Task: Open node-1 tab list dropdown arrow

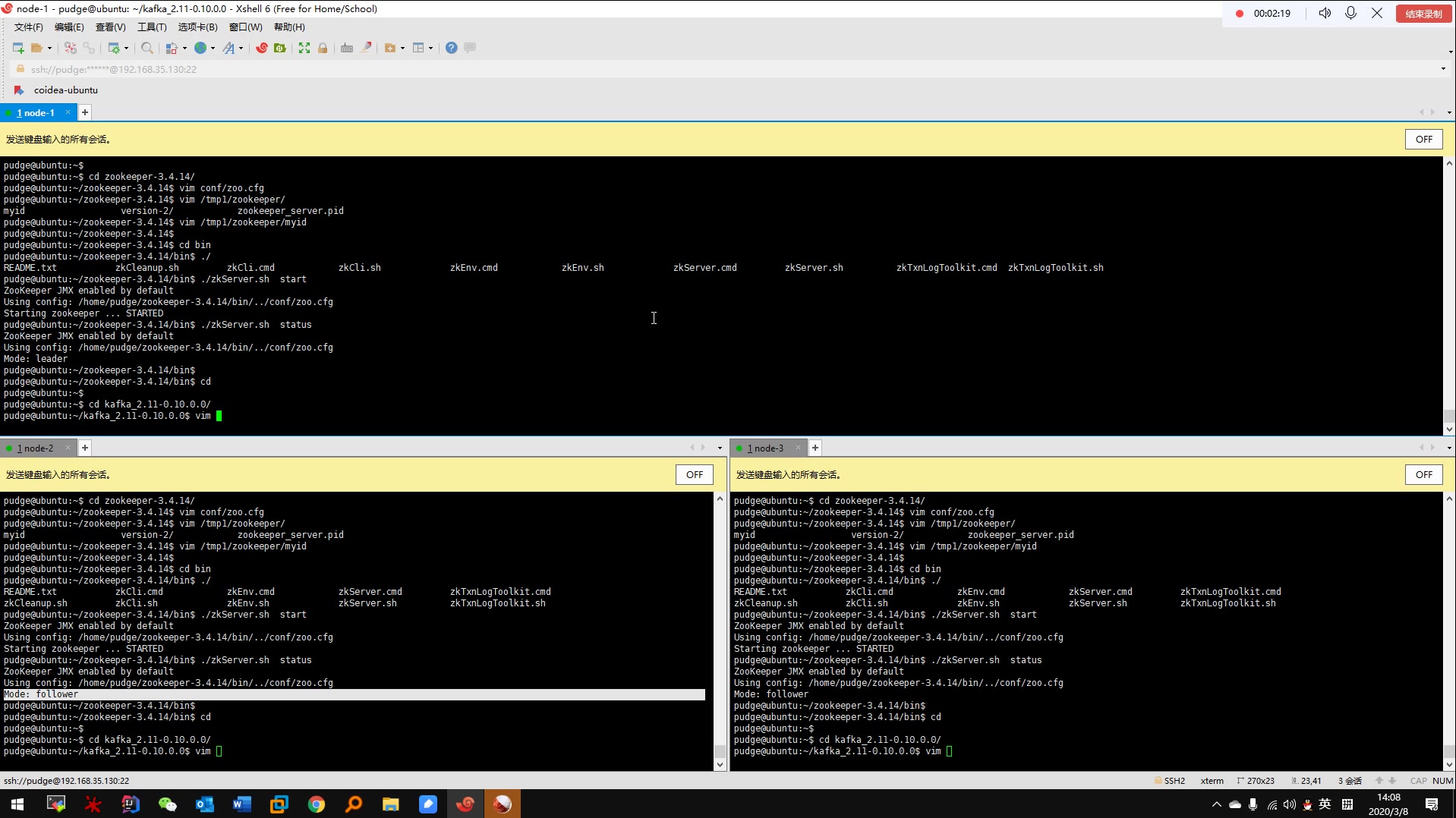Action: (1449, 112)
